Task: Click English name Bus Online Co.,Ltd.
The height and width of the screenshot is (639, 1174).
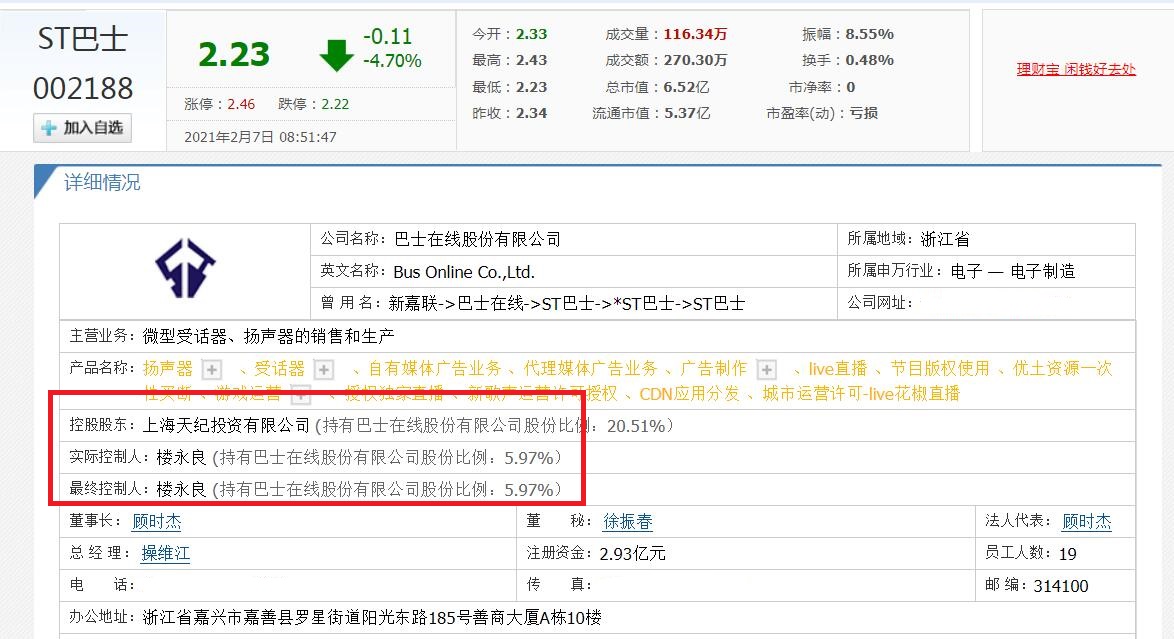Action: [464, 272]
